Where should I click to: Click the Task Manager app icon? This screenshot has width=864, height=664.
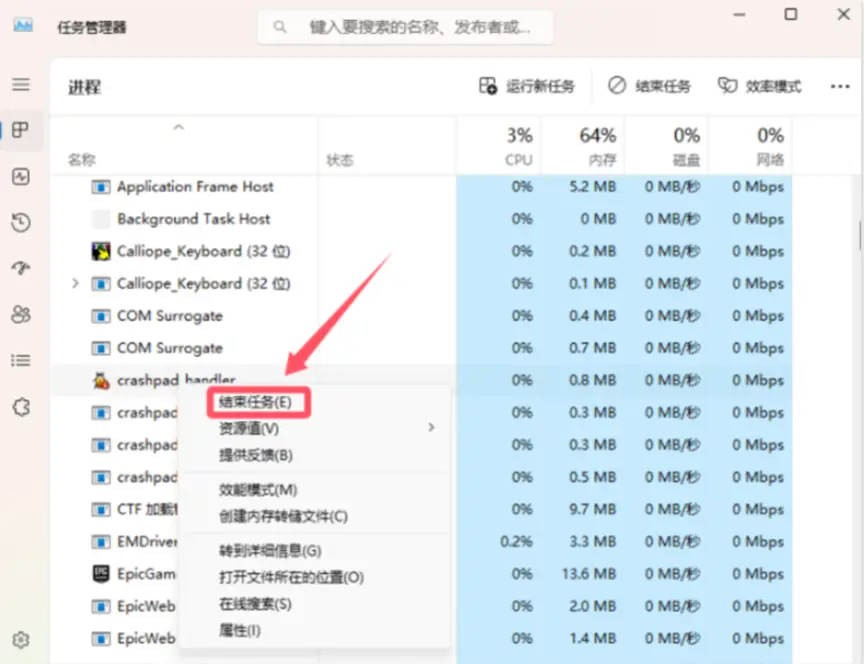[x=23, y=25]
